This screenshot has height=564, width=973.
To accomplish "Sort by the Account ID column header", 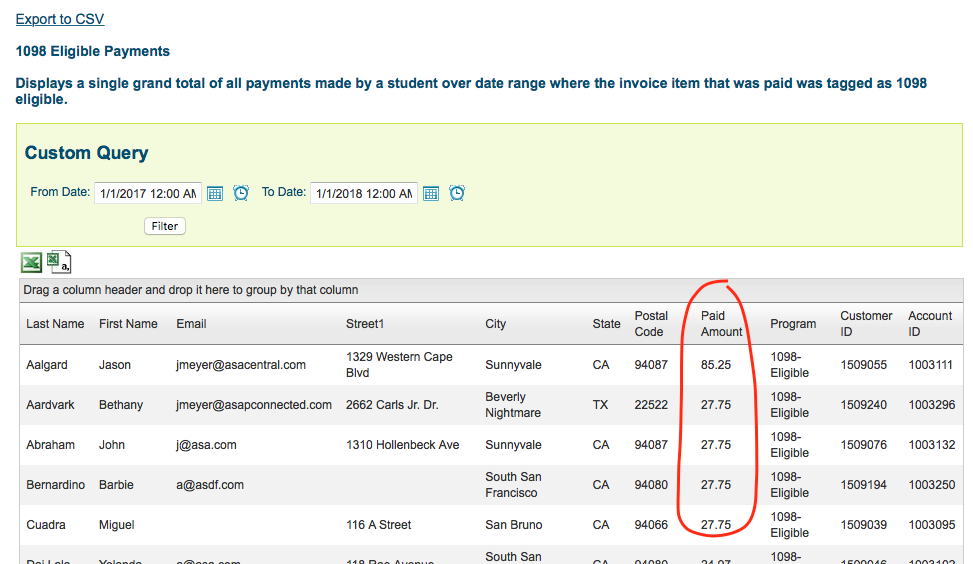I will tap(930, 324).
